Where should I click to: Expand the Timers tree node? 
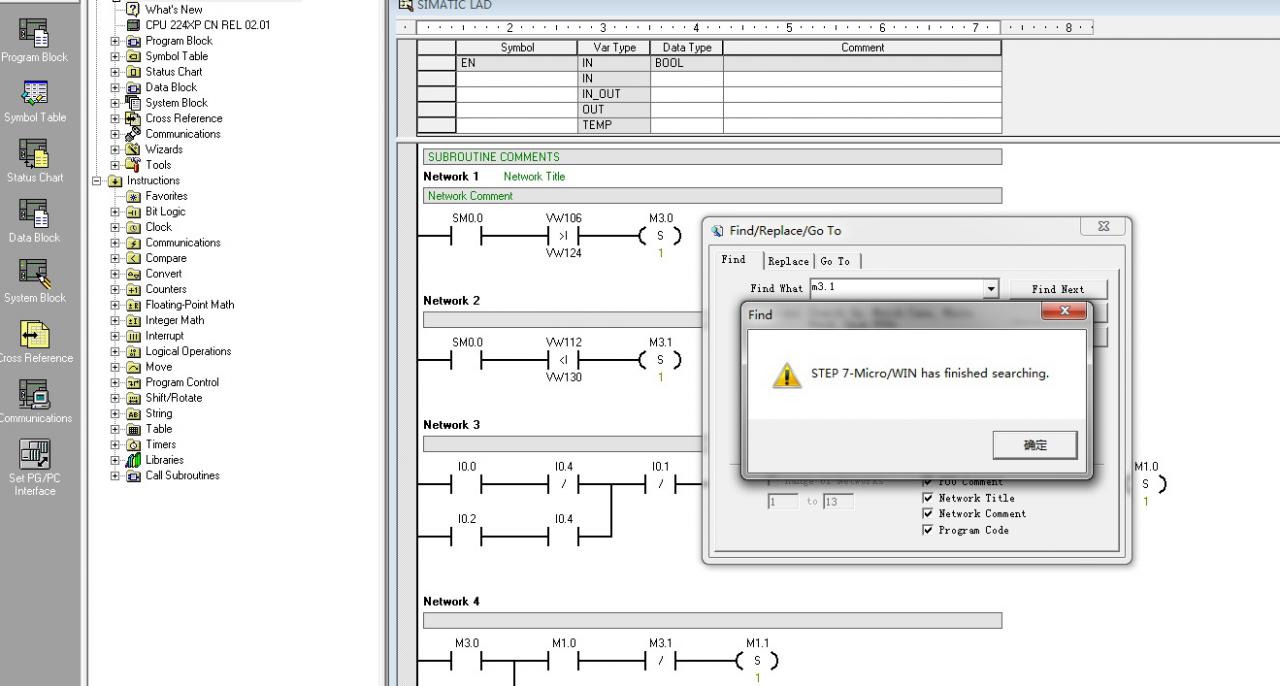tap(115, 444)
